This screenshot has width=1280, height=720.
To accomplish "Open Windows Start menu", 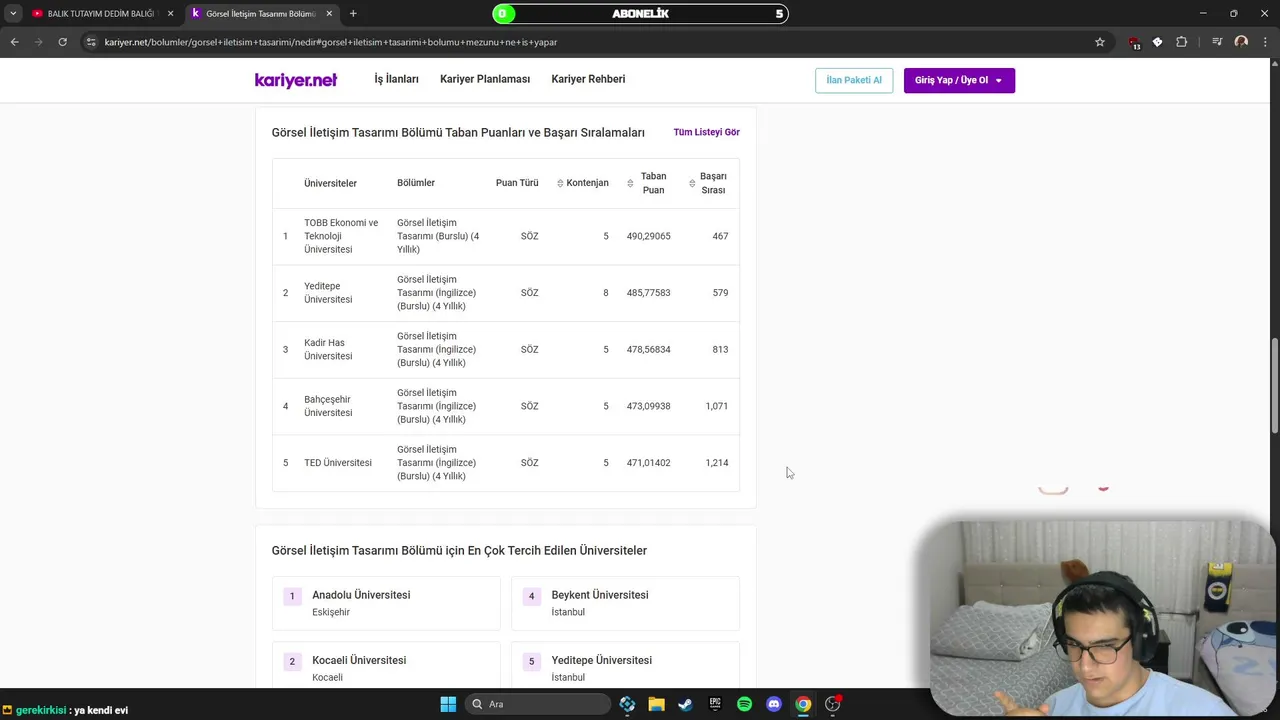I will (448, 704).
